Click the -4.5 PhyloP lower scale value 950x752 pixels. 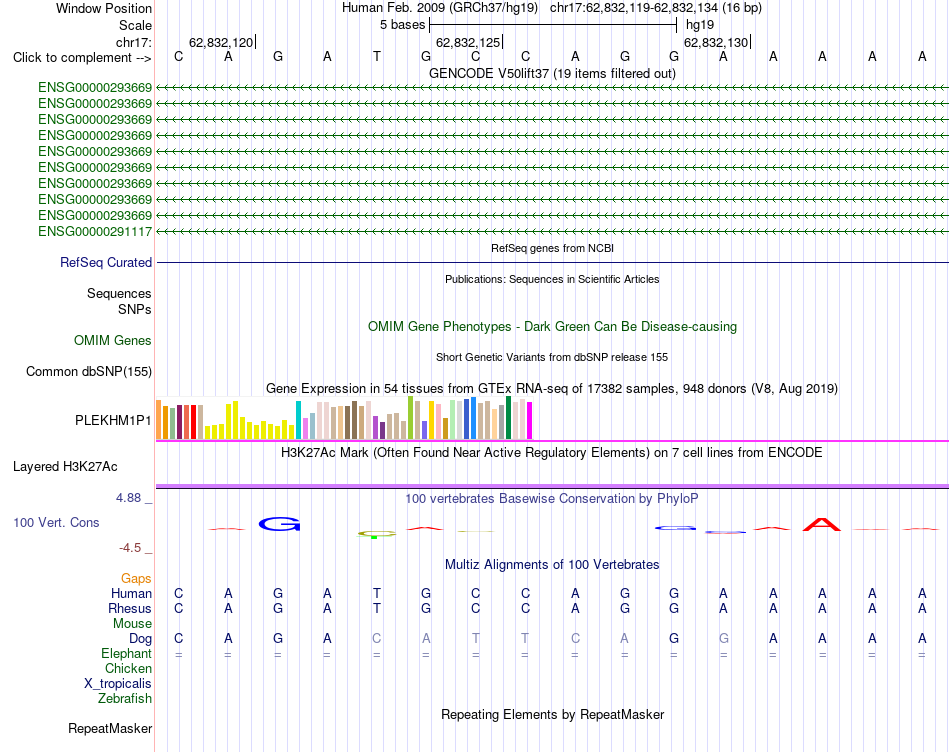[130, 548]
